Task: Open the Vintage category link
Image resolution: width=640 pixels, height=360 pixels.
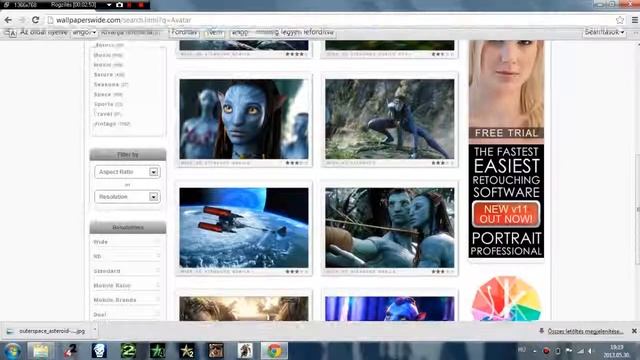Action: (112, 124)
